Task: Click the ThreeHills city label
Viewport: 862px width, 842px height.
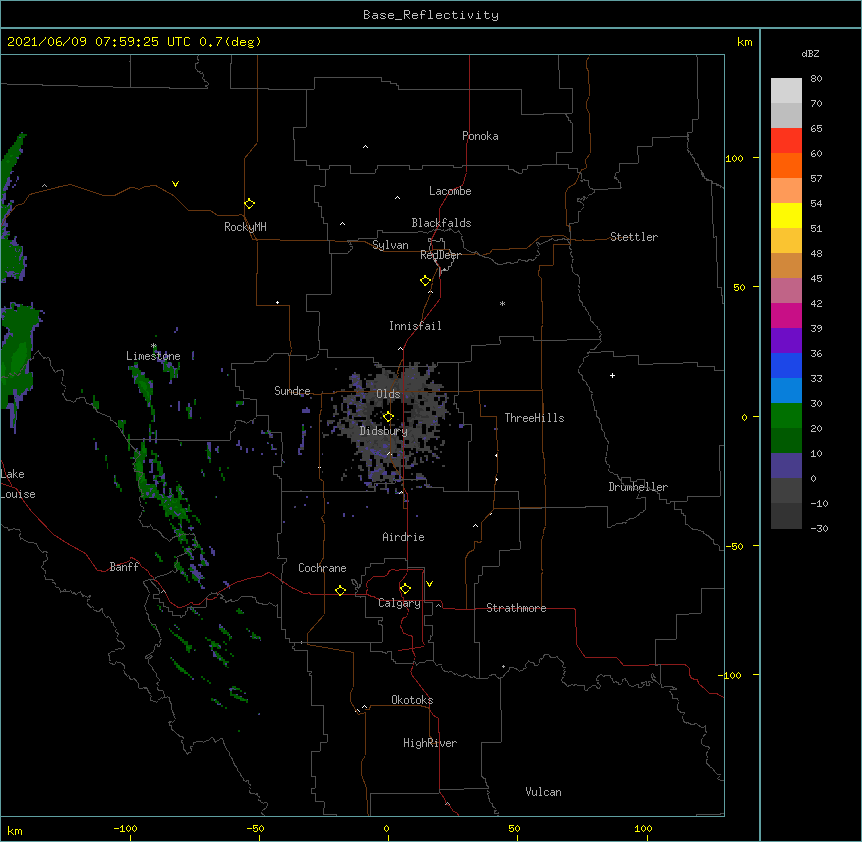Action: tap(534, 418)
